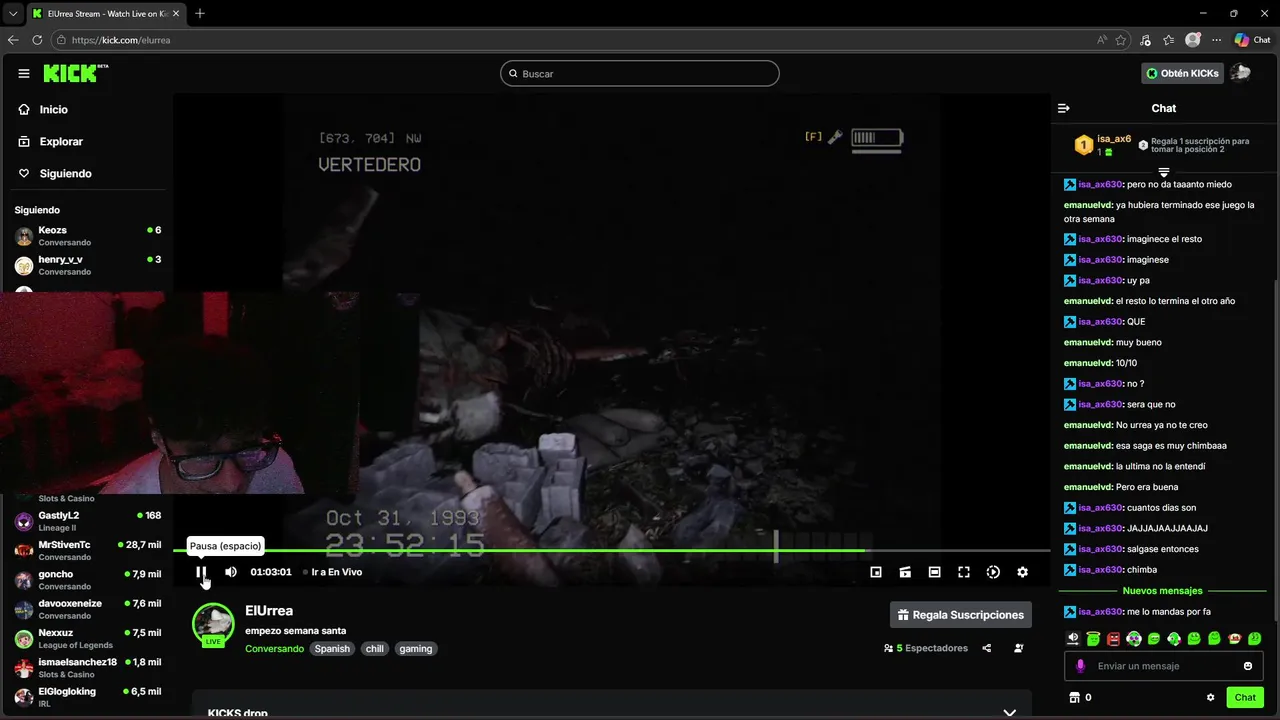The height and width of the screenshot is (720, 1280).
Task: View 5 Espectadores viewer count
Action: click(x=926, y=648)
